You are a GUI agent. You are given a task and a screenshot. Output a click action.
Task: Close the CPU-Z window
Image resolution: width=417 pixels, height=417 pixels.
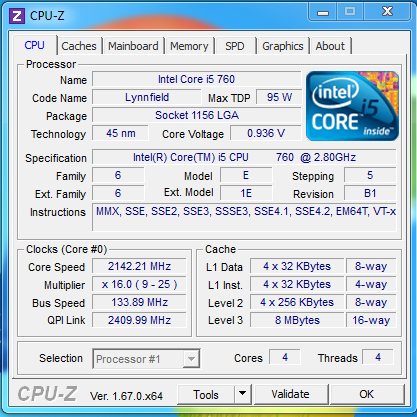click(387, 12)
